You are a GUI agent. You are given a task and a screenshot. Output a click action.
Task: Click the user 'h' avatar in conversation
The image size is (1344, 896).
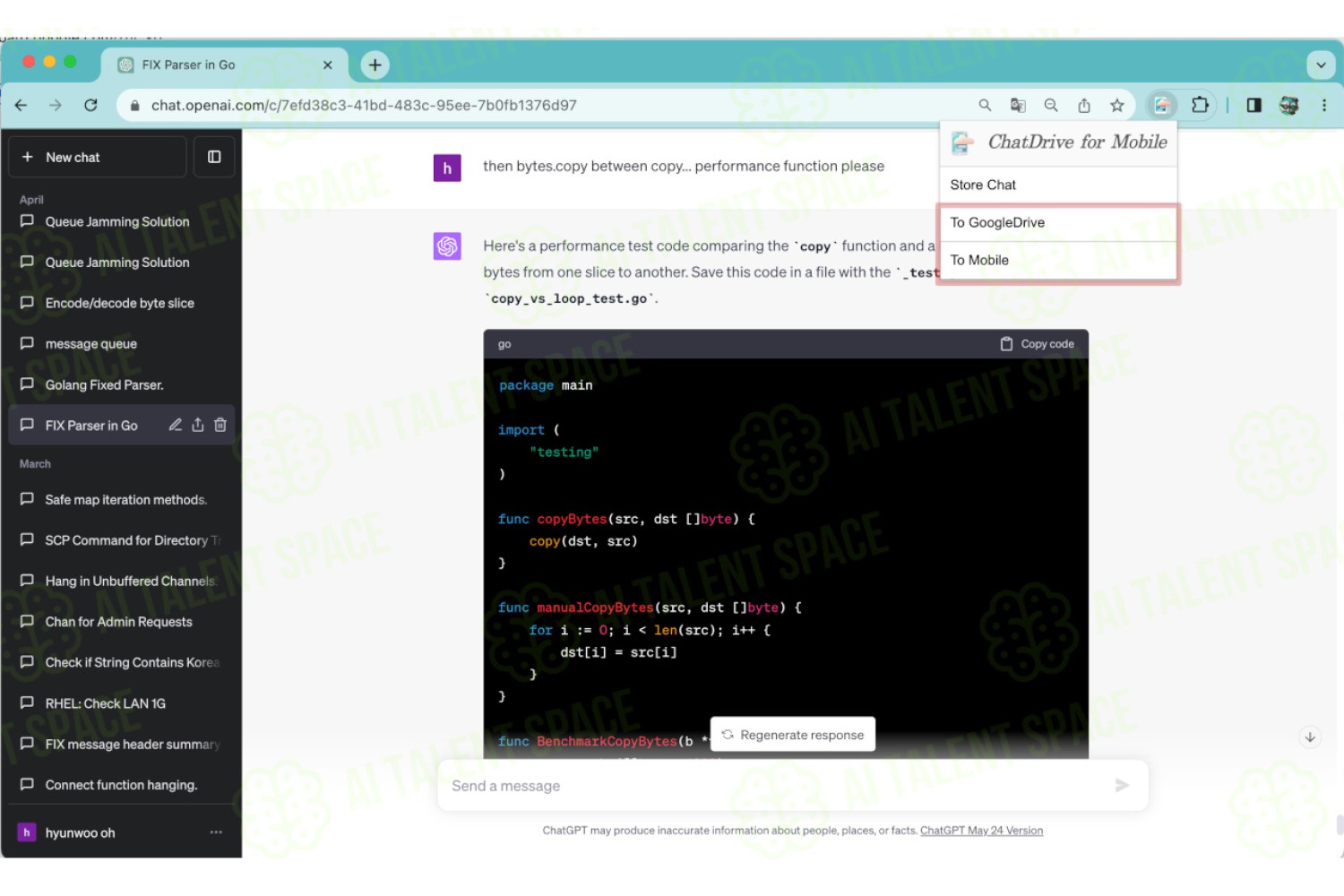point(447,168)
